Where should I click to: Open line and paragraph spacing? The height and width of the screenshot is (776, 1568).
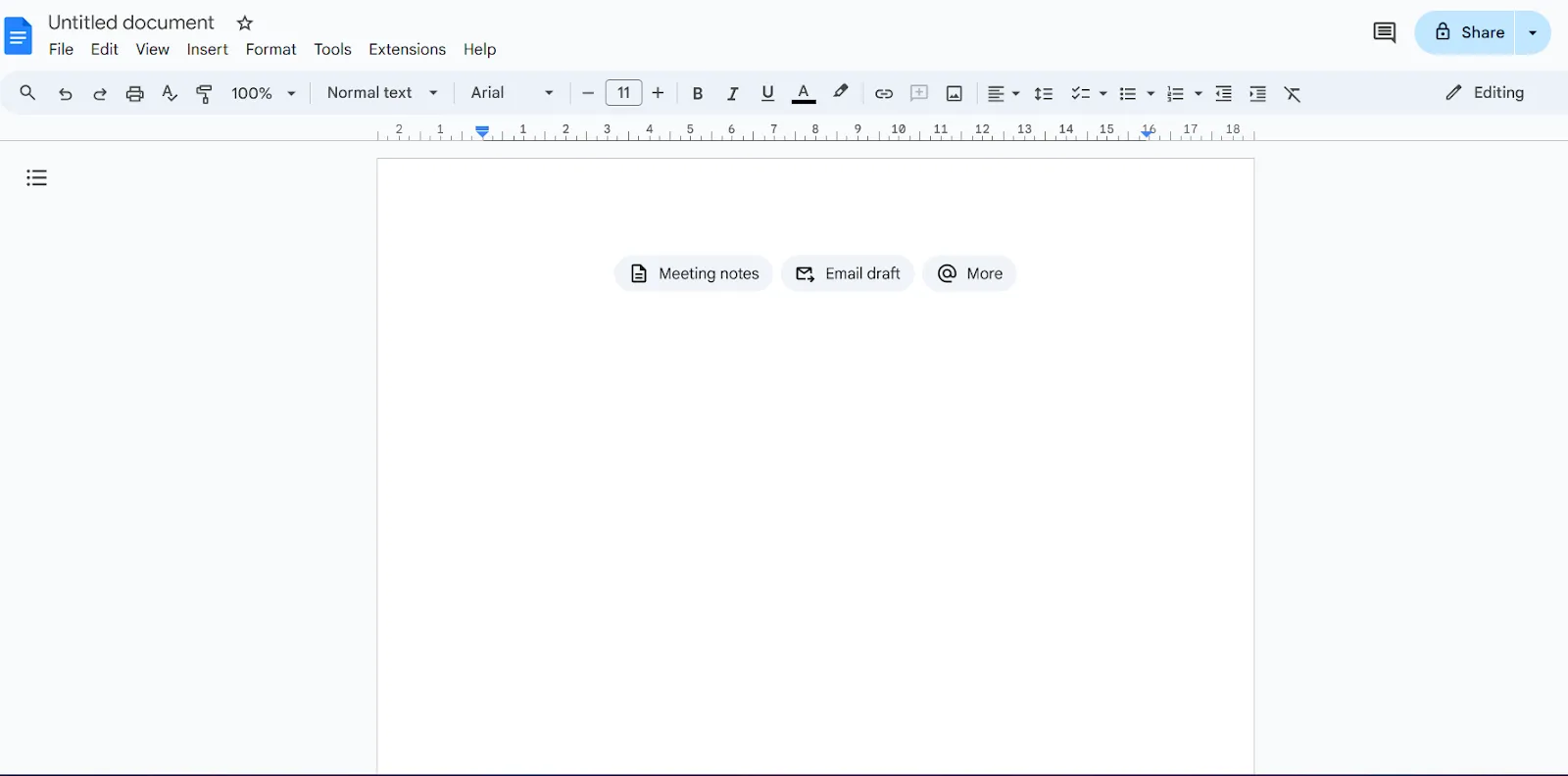click(x=1044, y=94)
